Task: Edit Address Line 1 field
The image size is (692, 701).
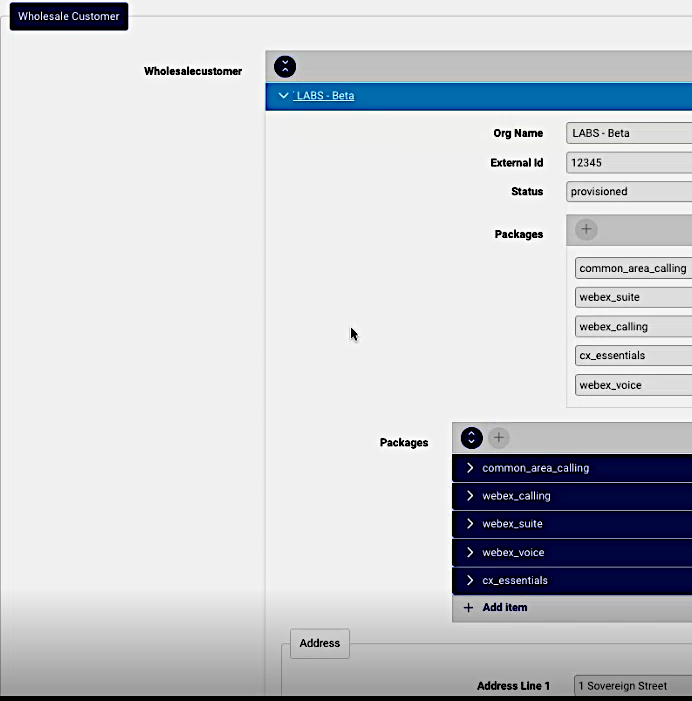Action: (x=633, y=686)
